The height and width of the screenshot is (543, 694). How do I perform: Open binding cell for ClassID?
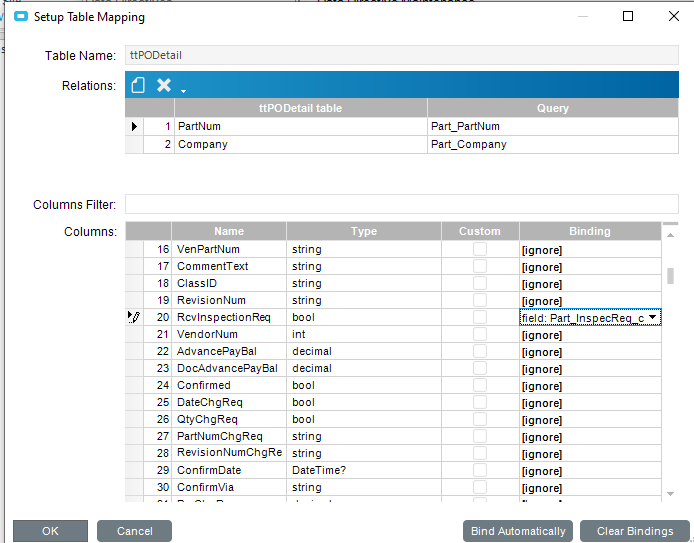[x=590, y=284]
